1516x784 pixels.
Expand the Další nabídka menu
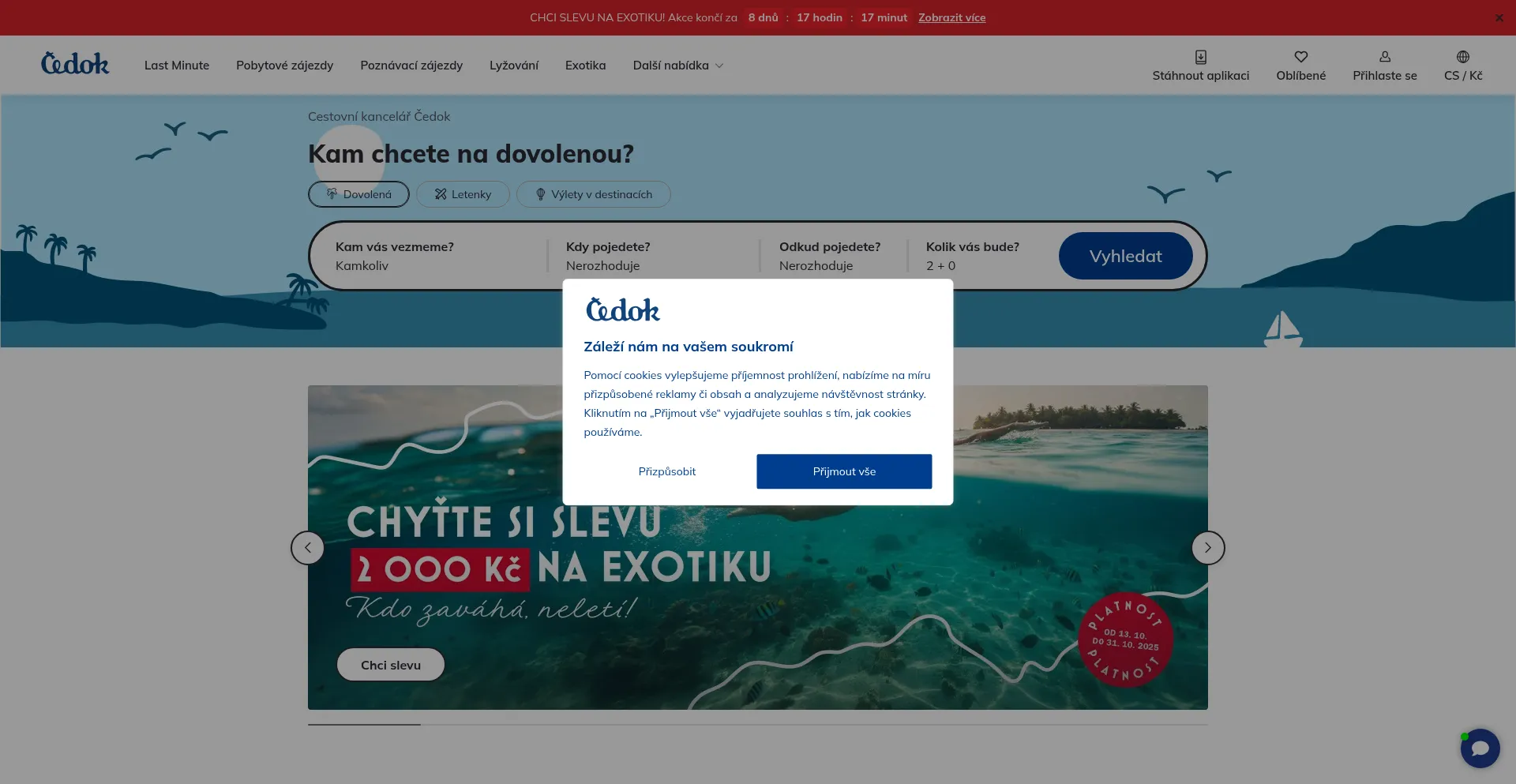(677, 66)
